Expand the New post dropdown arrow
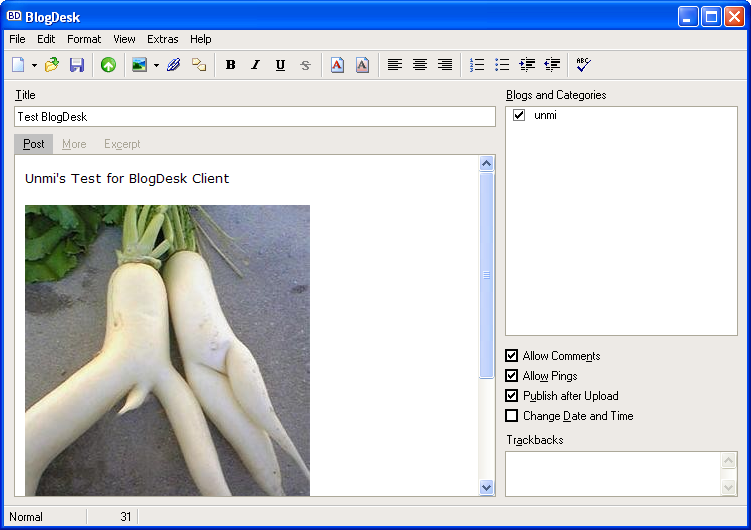The height and width of the screenshot is (530, 751). (x=34, y=65)
